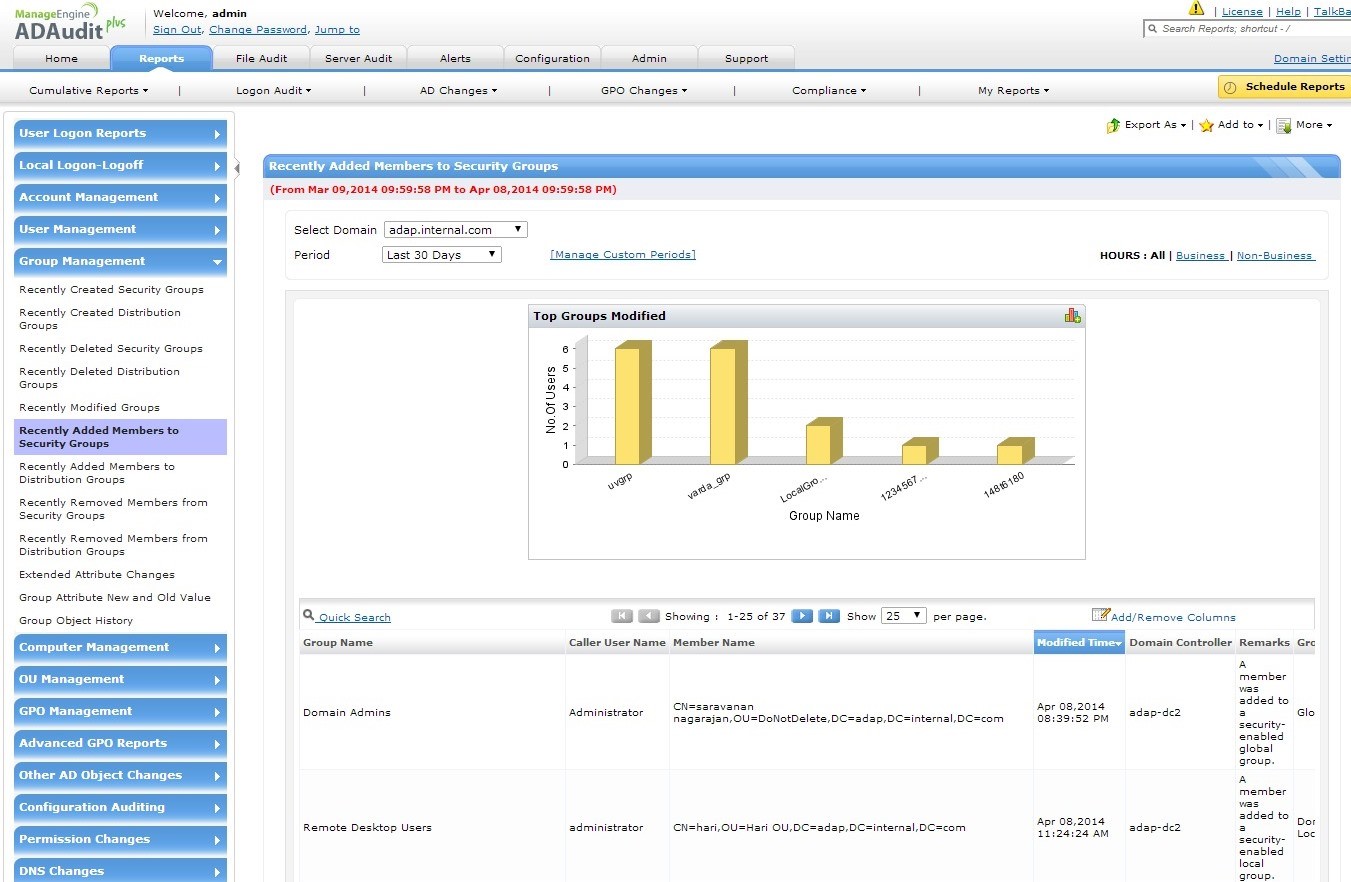
Task: Click the warning alert icon at top
Action: (1196, 9)
